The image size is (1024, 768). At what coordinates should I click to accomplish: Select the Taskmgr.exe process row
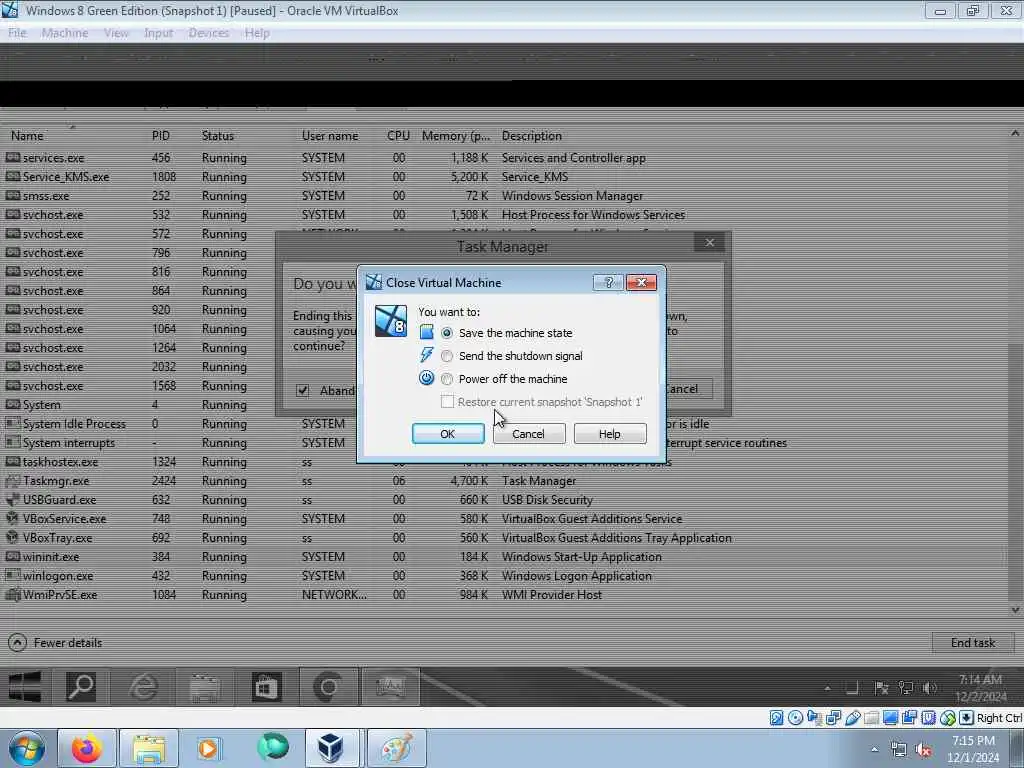coord(503,481)
